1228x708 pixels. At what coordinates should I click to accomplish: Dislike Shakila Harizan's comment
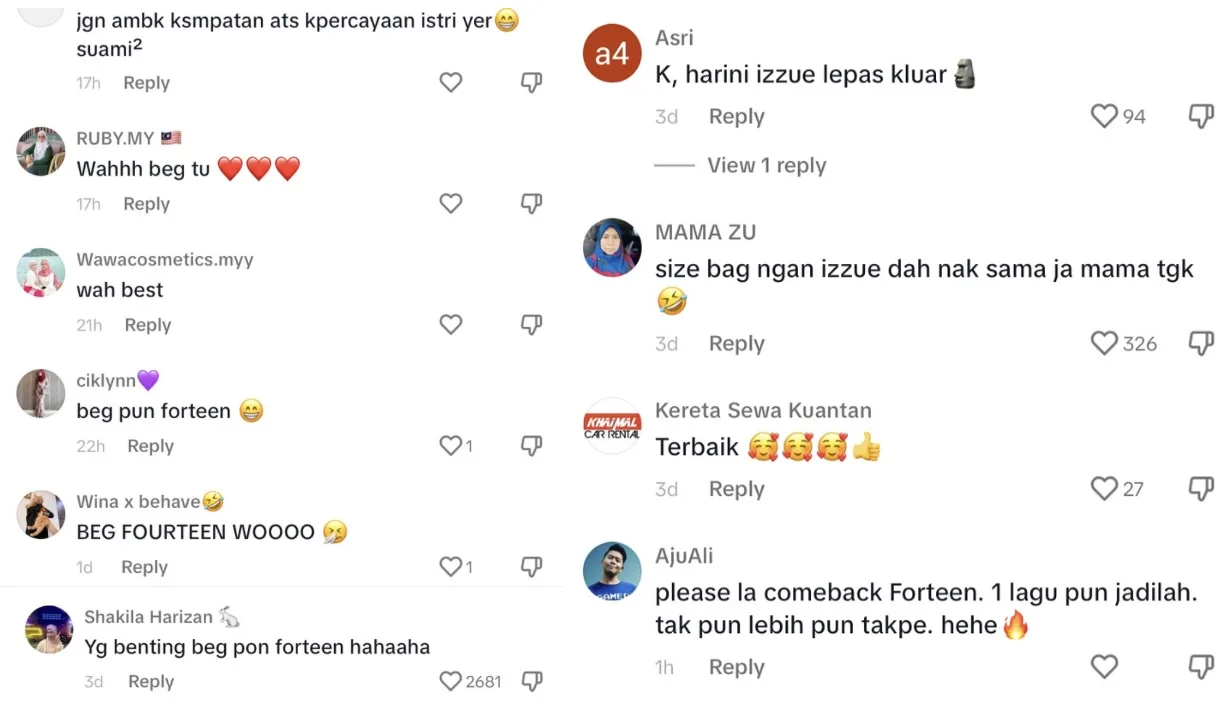point(532,682)
